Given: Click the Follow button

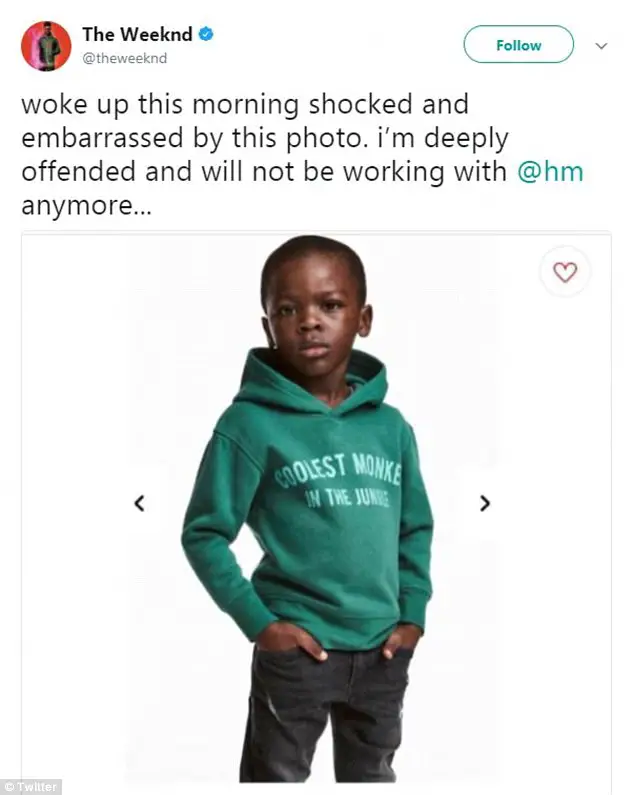Looking at the screenshot, I should pos(518,45).
